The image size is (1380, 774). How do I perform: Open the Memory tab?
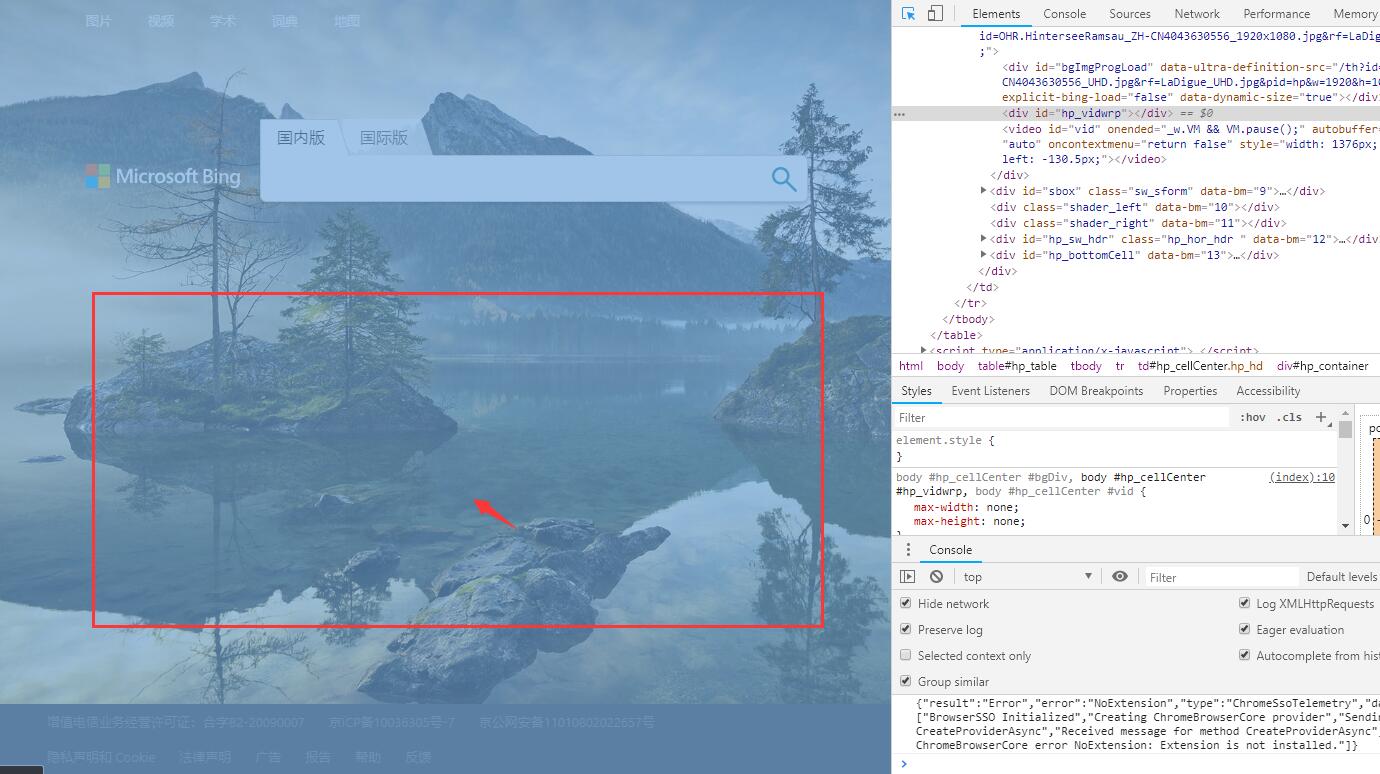(1355, 14)
